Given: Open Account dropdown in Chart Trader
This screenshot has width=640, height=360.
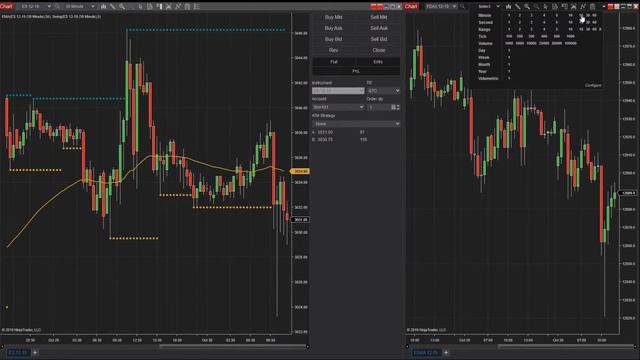Looking at the screenshot, I should click(x=338, y=107).
